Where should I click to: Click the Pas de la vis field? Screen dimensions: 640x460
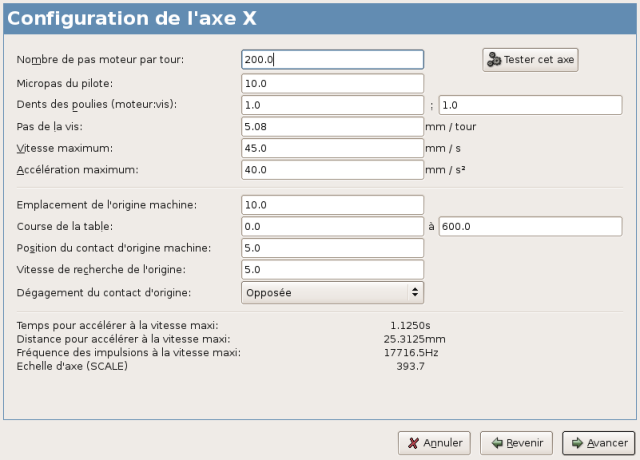tap(332, 127)
